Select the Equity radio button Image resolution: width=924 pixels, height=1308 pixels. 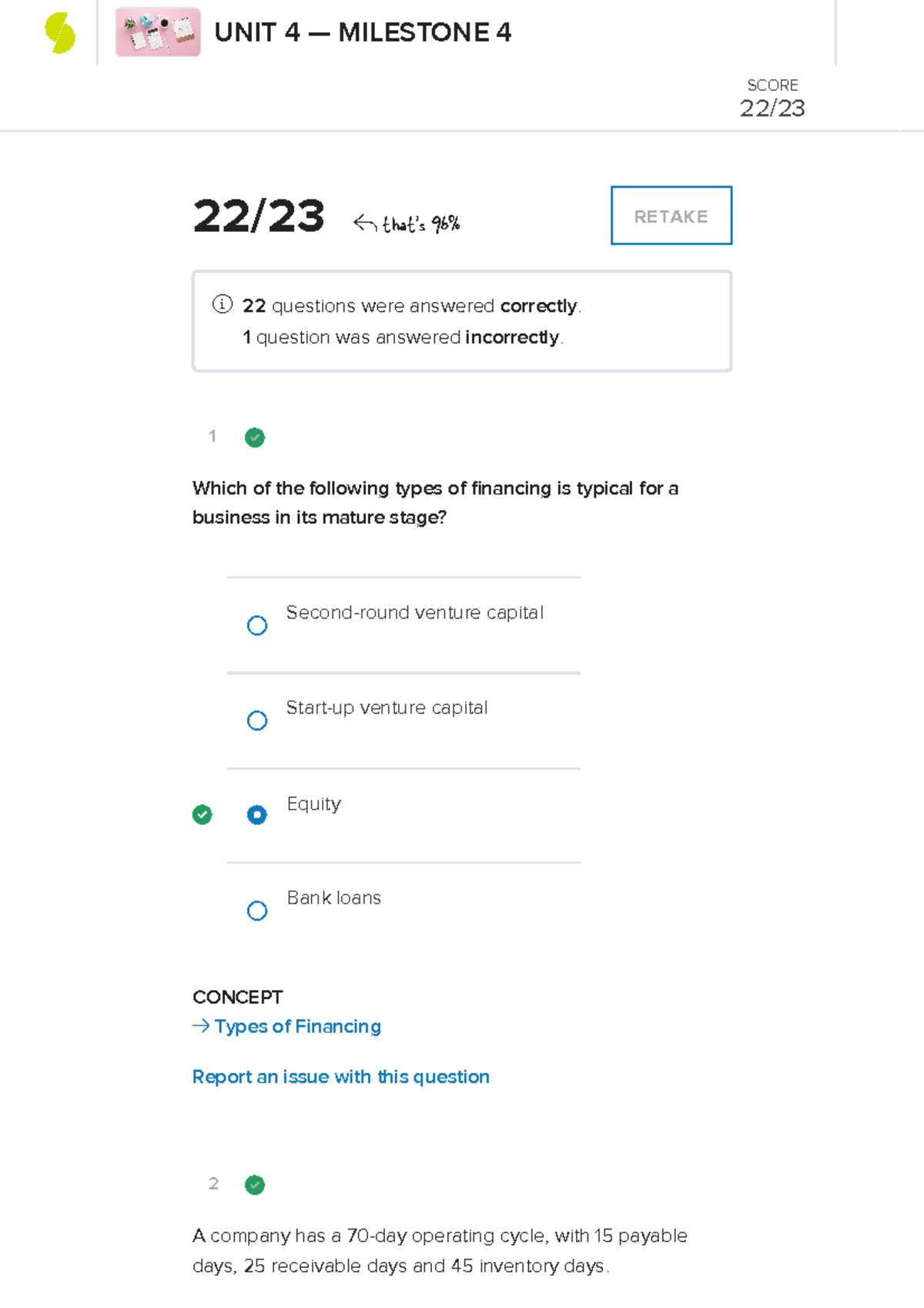(x=257, y=814)
